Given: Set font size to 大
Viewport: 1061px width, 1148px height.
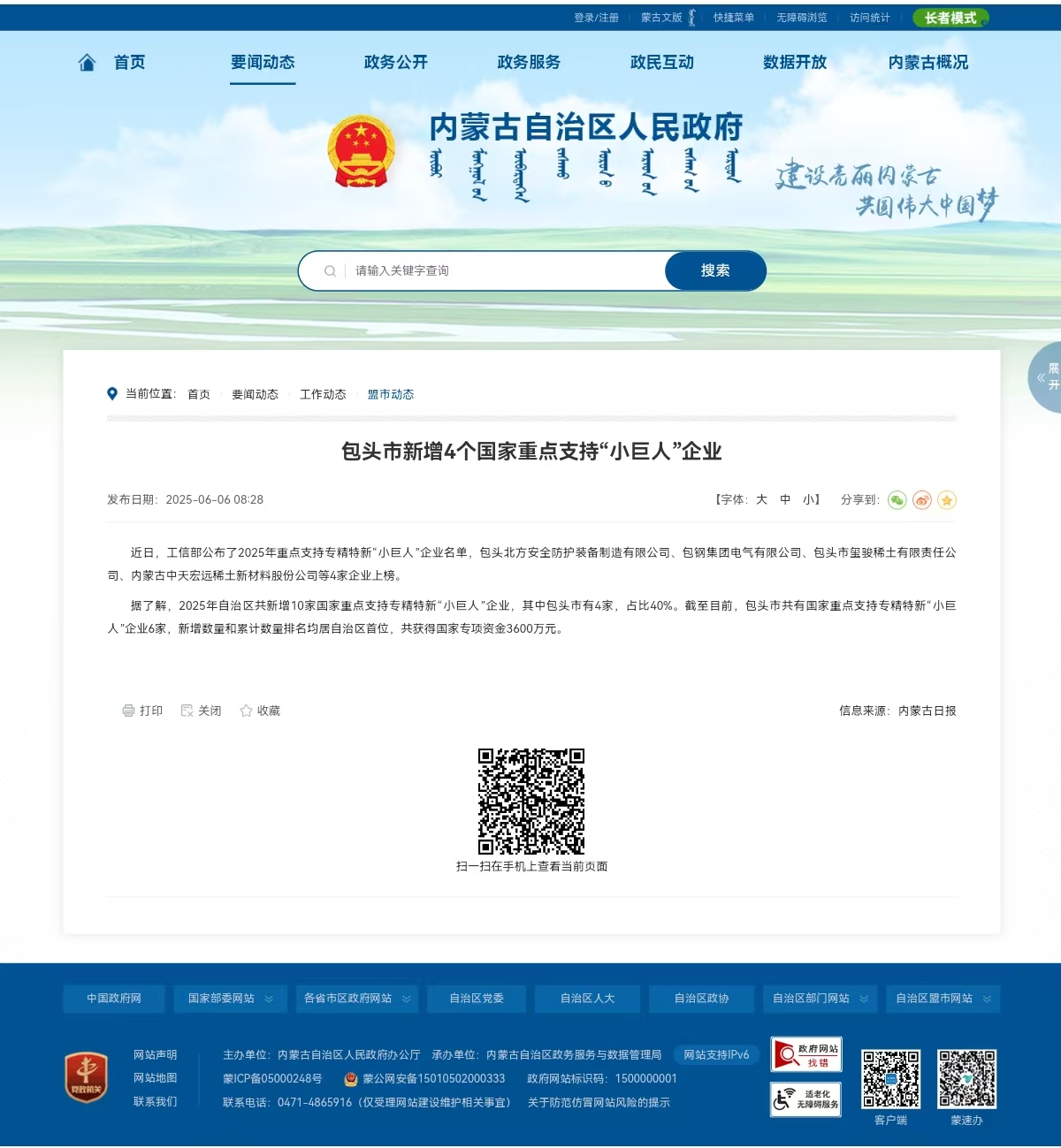Looking at the screenshot, I should (x=761, y=499).
